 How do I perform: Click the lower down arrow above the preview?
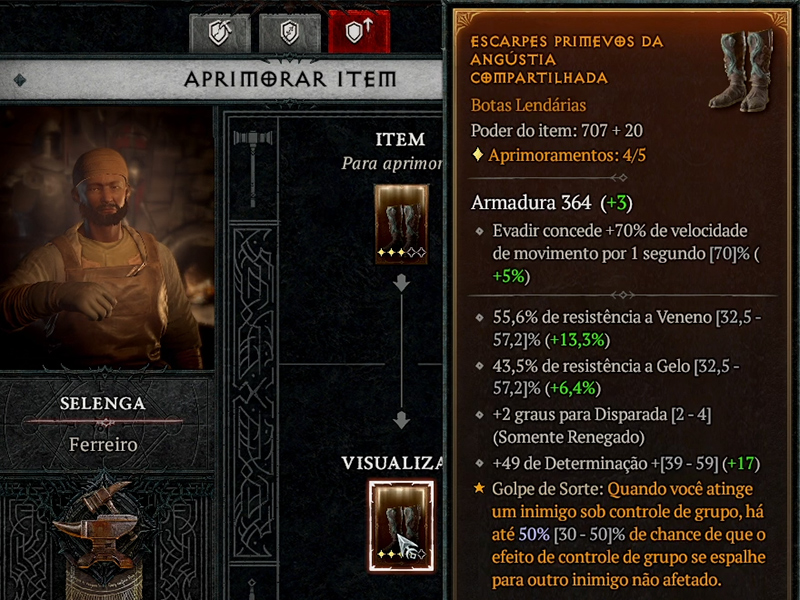point(402,420)
